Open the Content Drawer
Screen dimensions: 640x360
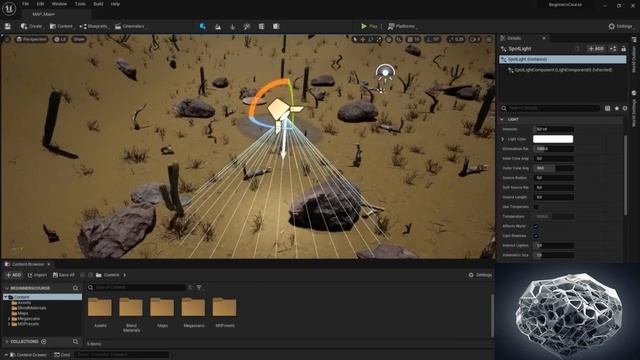point(28,355)
